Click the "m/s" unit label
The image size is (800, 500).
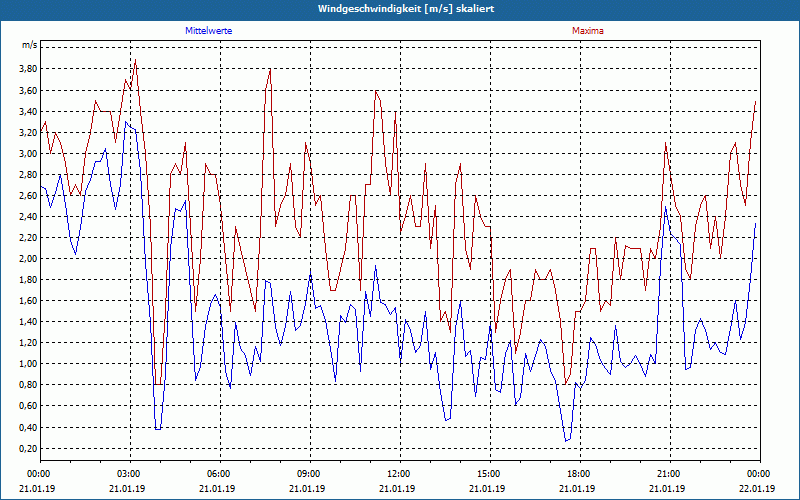[30, 45]
